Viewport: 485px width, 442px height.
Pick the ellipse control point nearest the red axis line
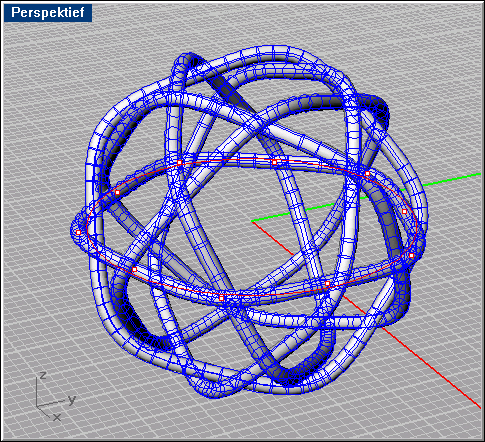[327, 284]
